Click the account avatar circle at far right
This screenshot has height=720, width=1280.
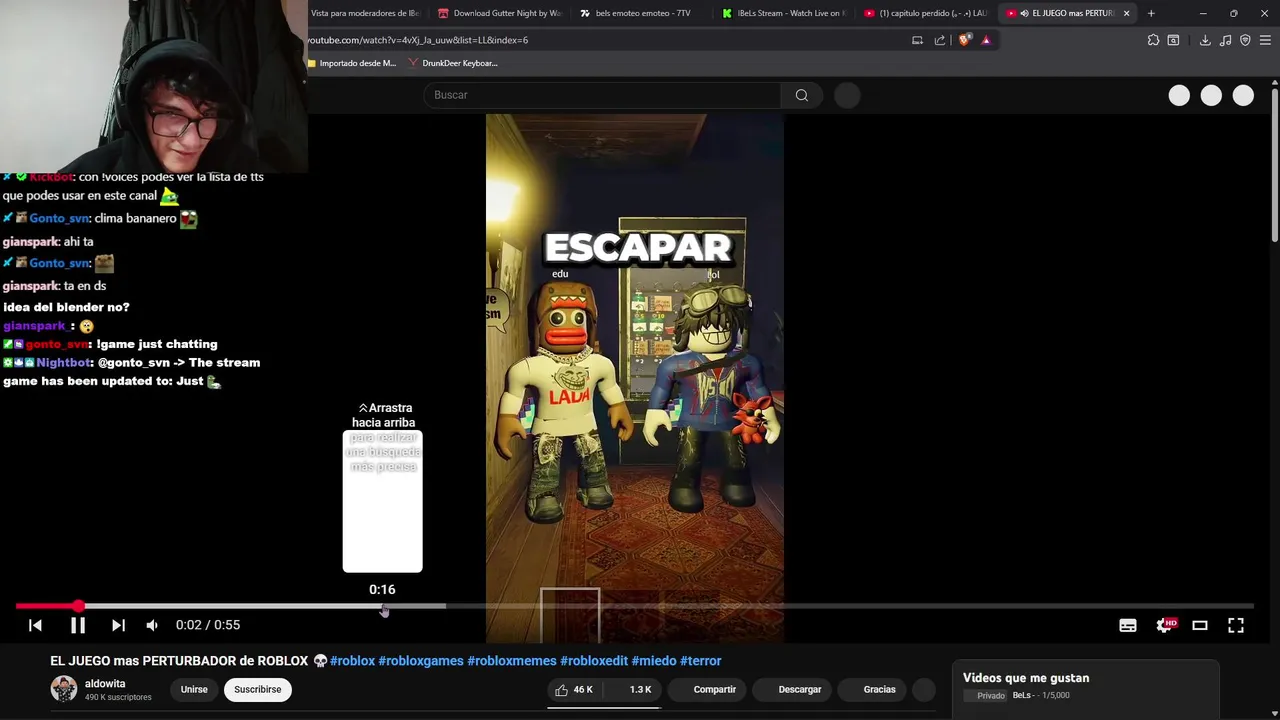[x=1243, y=95]
